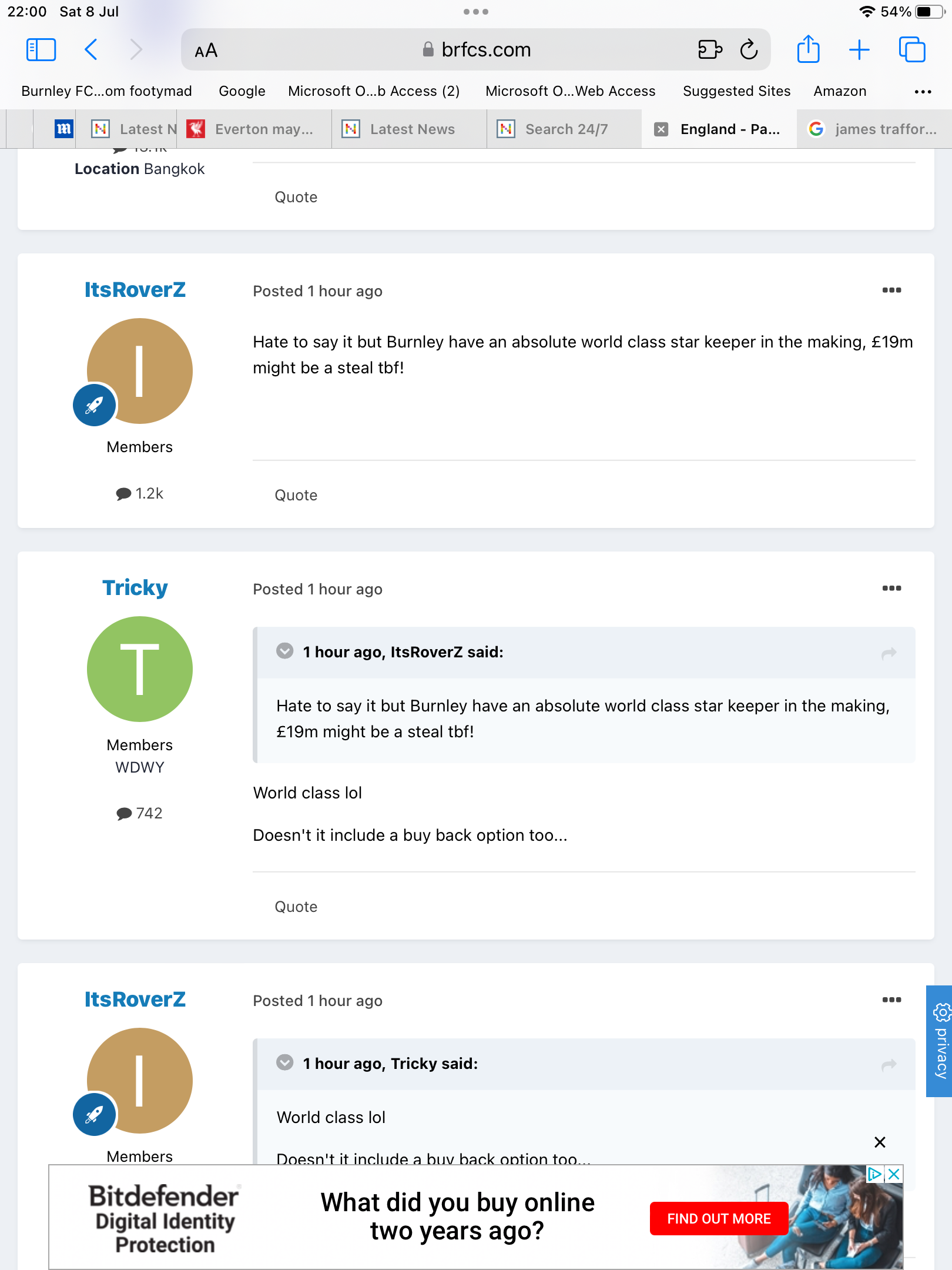Open the Safari sidebar panel
This screenshot has height=1270, width=952.
pos(41,50)
